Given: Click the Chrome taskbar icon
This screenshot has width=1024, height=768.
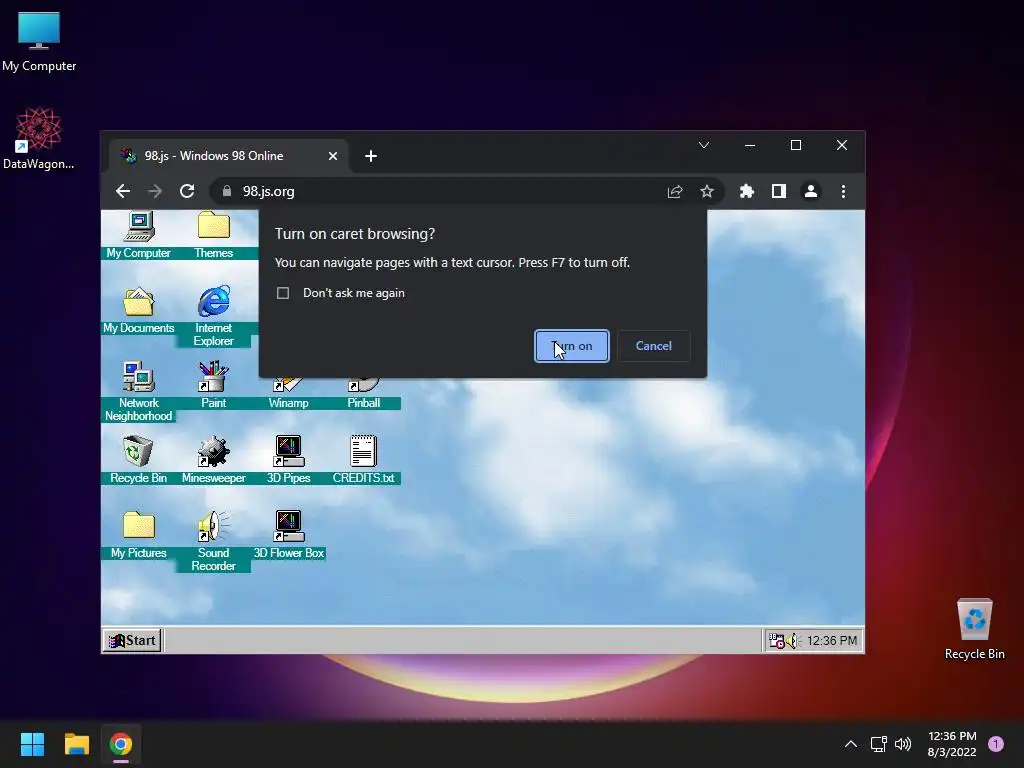Looking at the screenshot, I should click(x=121, y=744).
